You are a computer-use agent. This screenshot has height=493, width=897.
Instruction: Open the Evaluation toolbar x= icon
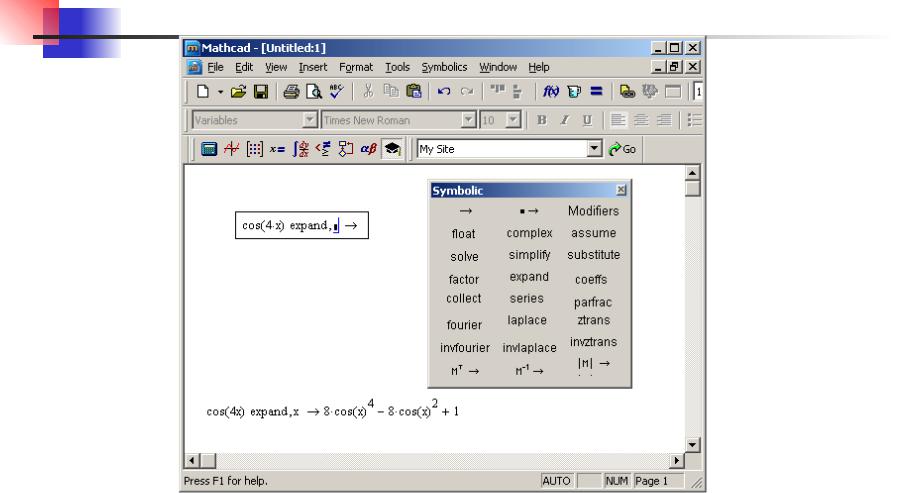coord(277,149)
